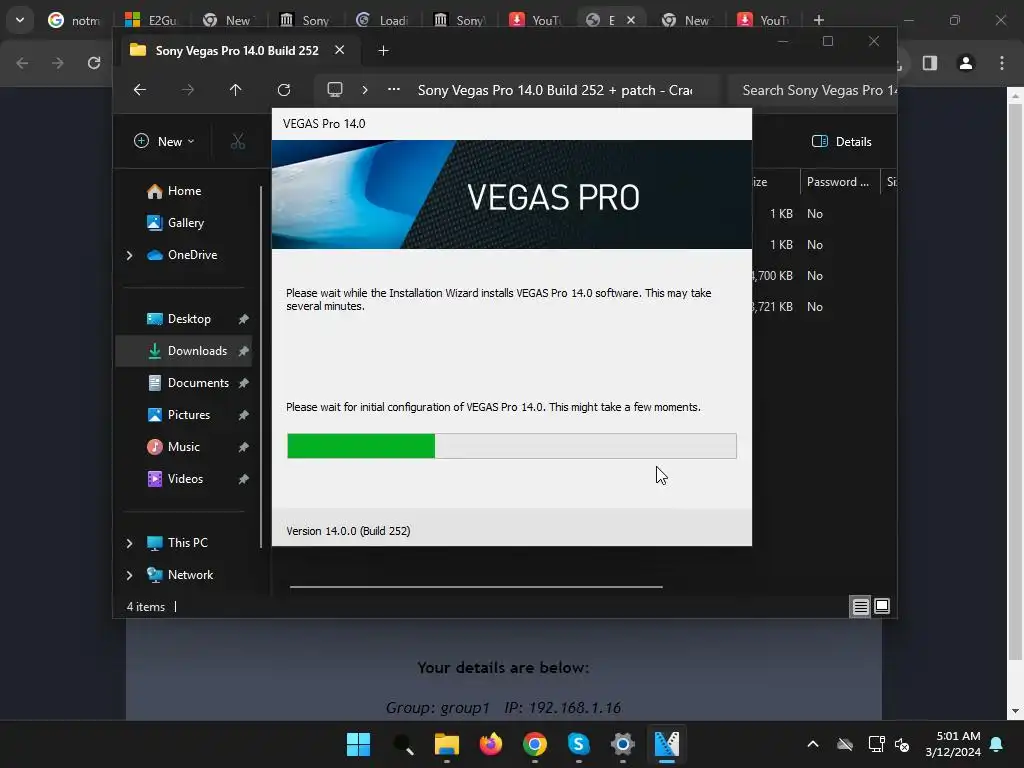The height and width of the screenshot is (768, 1024).
Task: Switch to the notm Google Chrome tab
Action: pyautogui.click(x=74, y=20)
